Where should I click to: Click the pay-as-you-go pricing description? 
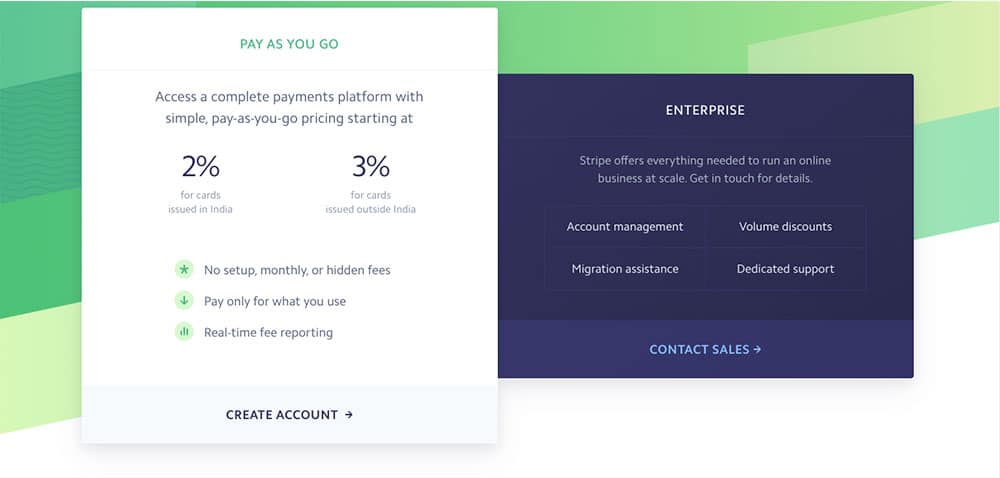point(289,108)
